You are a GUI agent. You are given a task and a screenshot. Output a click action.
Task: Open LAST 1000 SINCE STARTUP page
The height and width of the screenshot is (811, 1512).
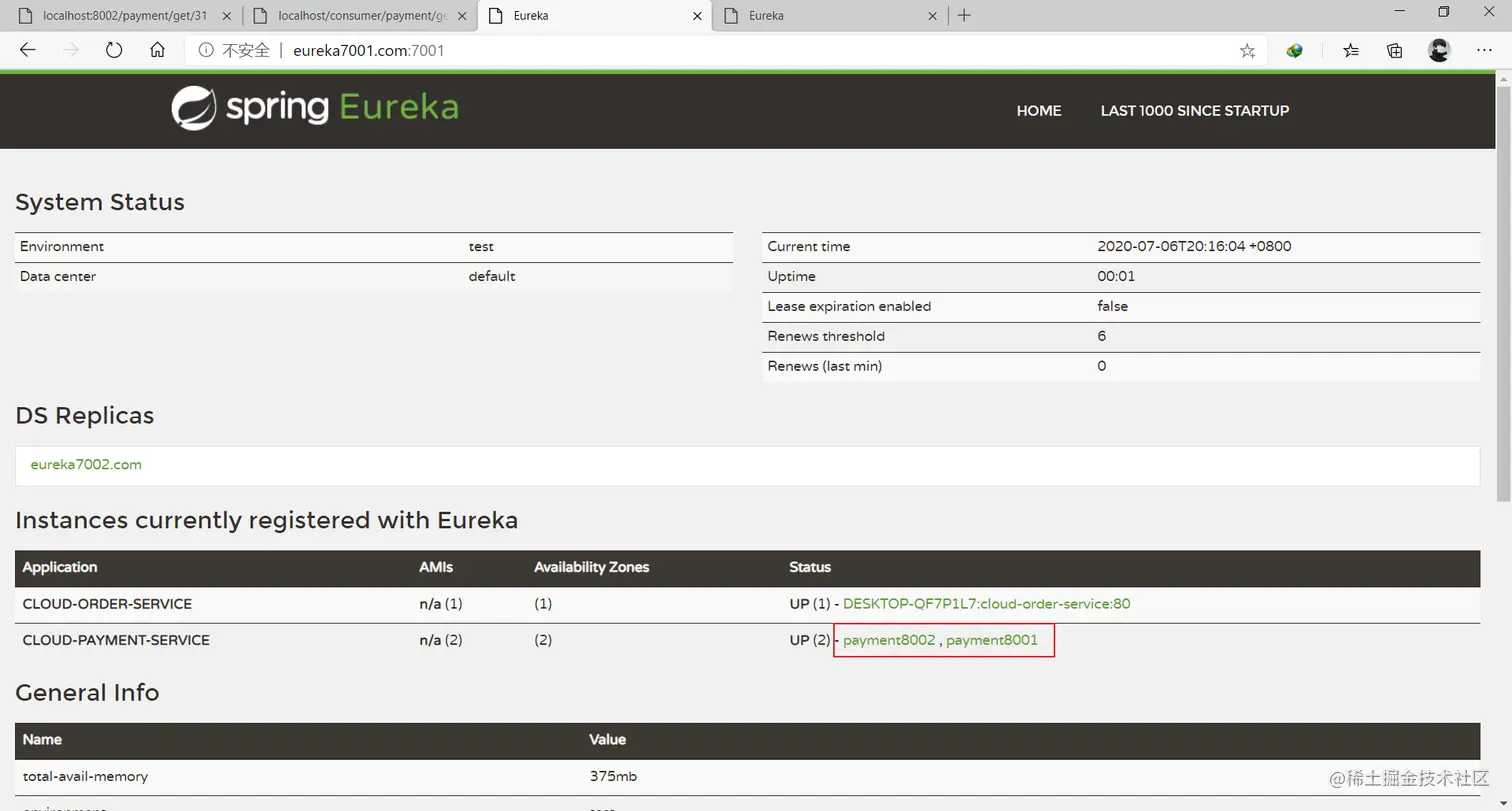tap(1195, 111)
